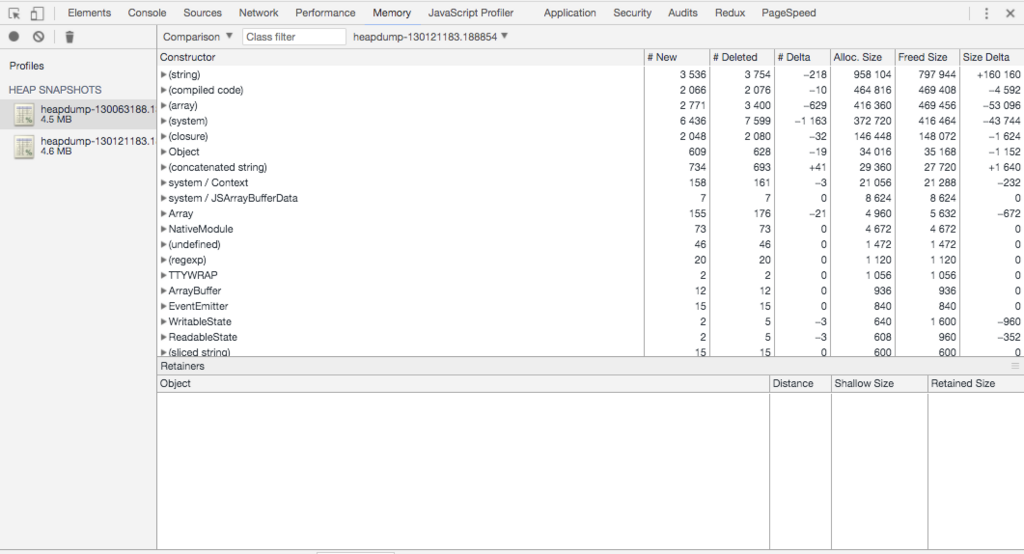Expand the (system) constructor row
The width and height of the screenshot is (1024, 554).
click(163, 121)
